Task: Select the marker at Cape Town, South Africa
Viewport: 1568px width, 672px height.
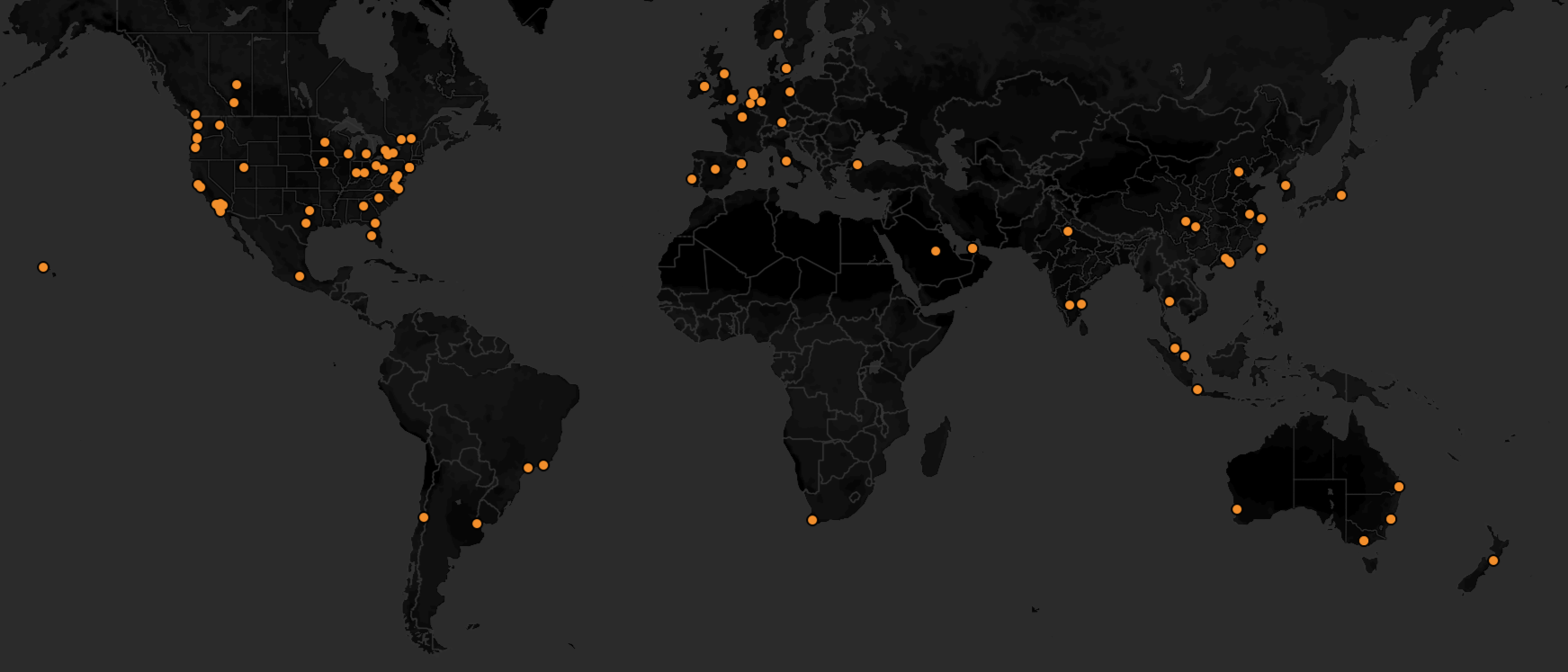Action: tap(812, 520)
